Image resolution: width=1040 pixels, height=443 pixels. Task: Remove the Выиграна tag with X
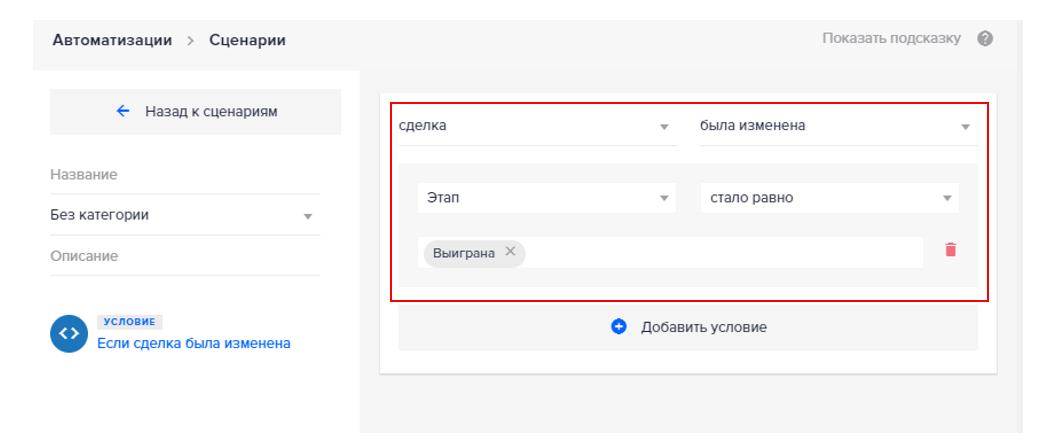pos(510,252)
